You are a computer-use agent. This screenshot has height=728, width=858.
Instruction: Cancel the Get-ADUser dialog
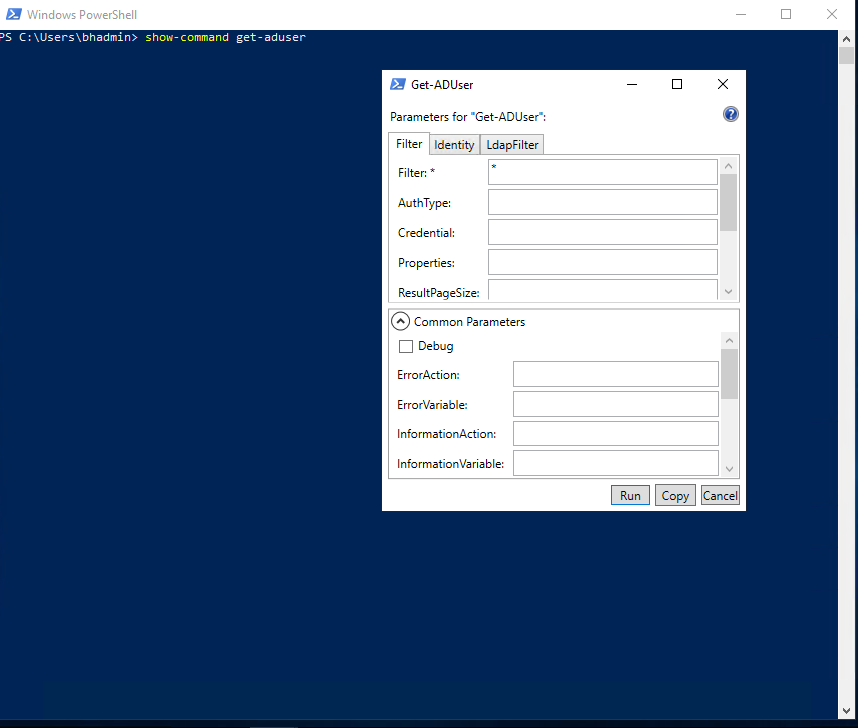pos(720,495)
